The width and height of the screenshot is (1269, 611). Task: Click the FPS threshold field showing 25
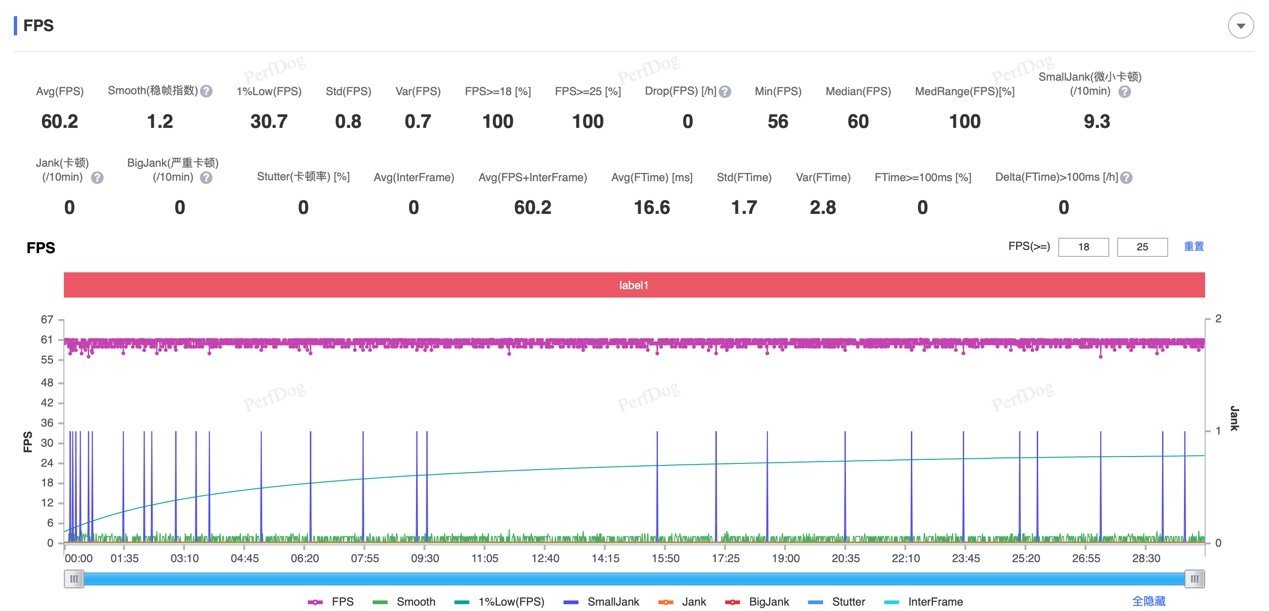[1142, 246]
